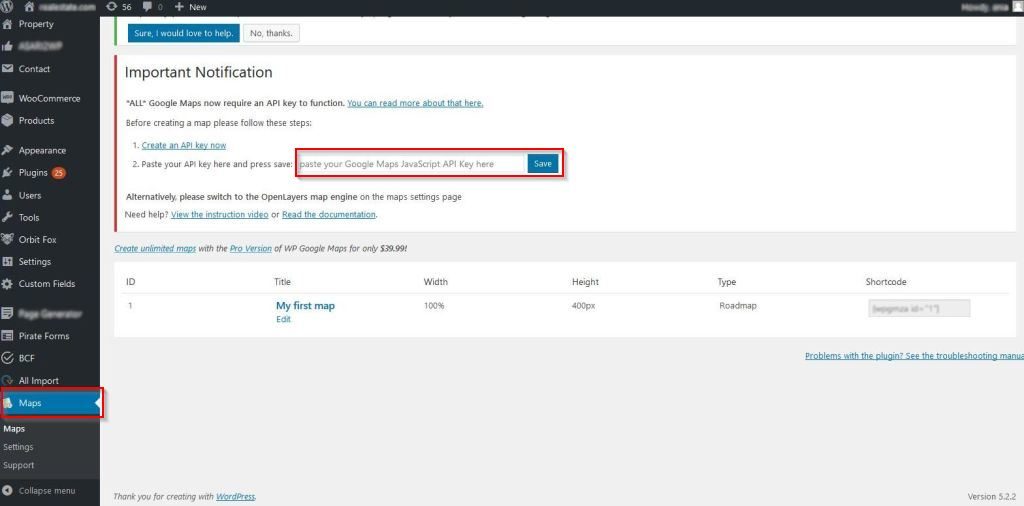Click the Appearance paintbrush icon

pos(9,150)
